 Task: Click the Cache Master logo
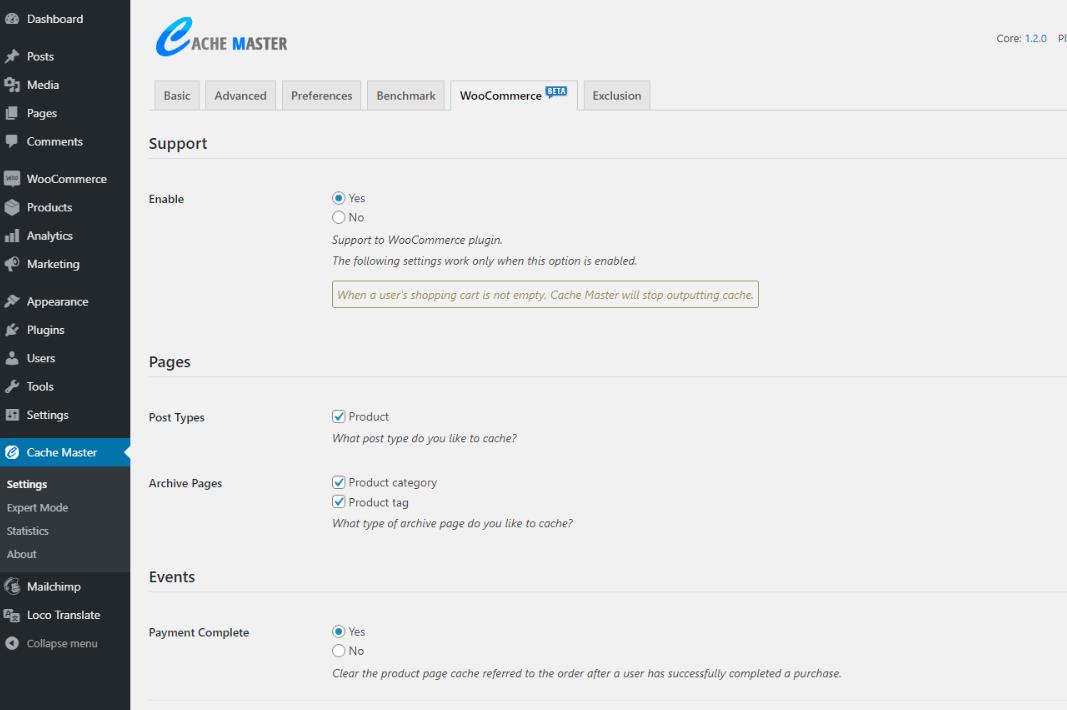pyautogui.click(x=221, y=37)
